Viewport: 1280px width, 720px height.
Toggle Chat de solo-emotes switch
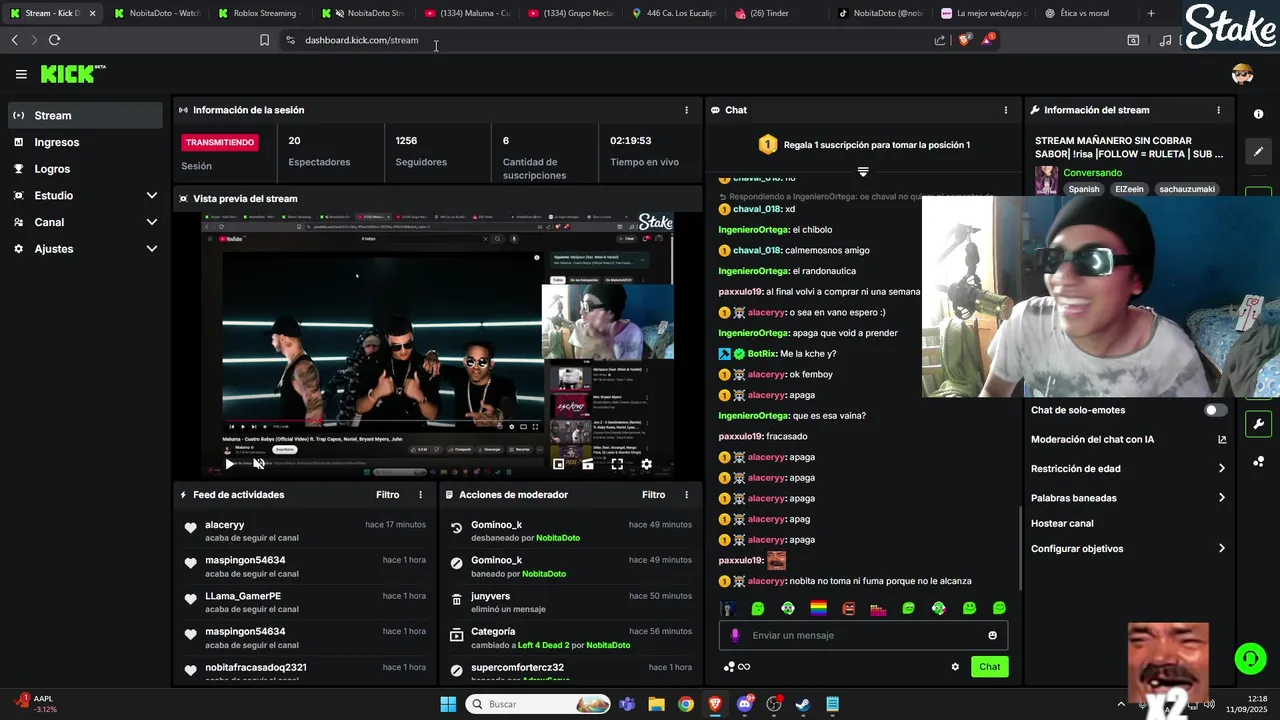1215,410
